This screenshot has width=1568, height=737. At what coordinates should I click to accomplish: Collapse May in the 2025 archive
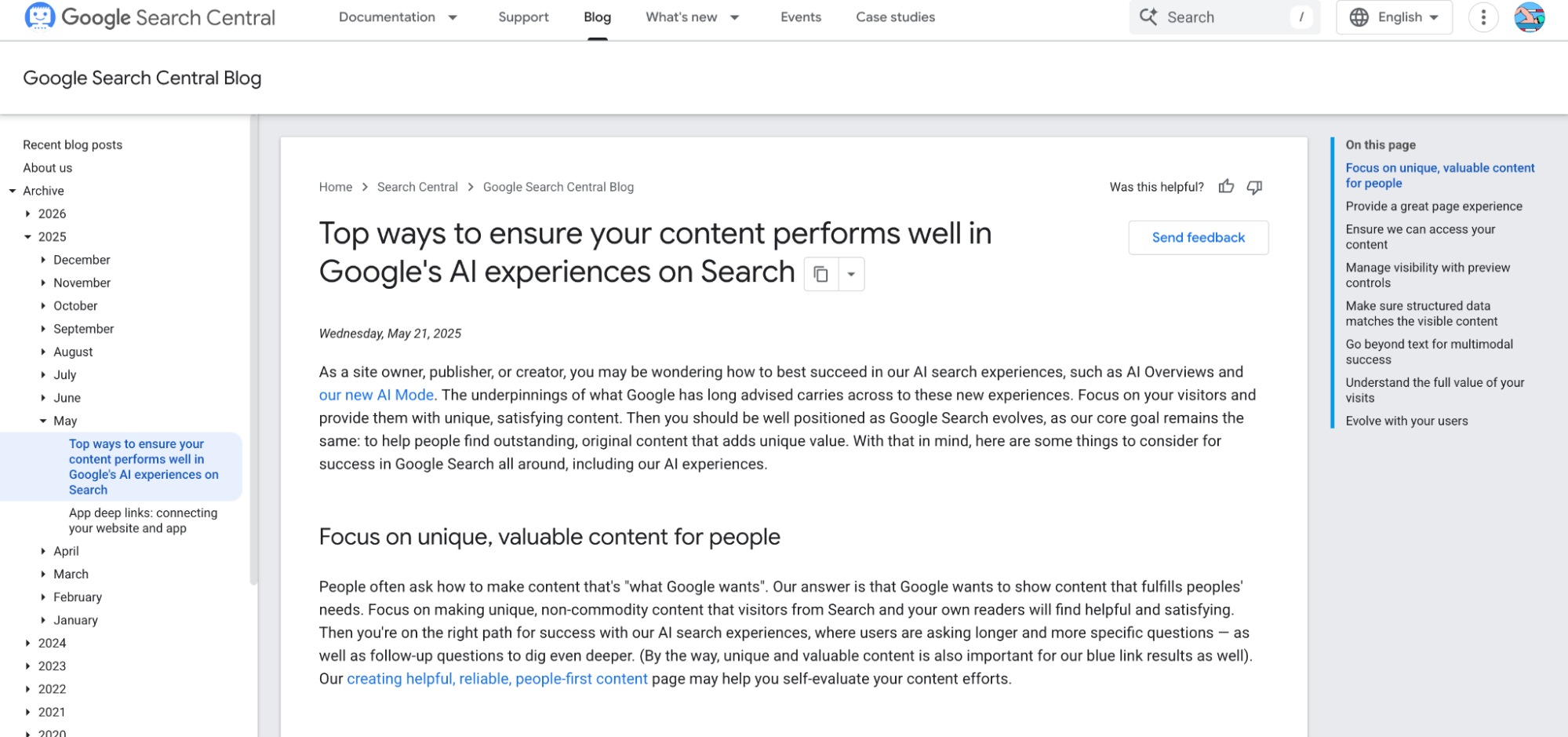[x=43, y=421]
